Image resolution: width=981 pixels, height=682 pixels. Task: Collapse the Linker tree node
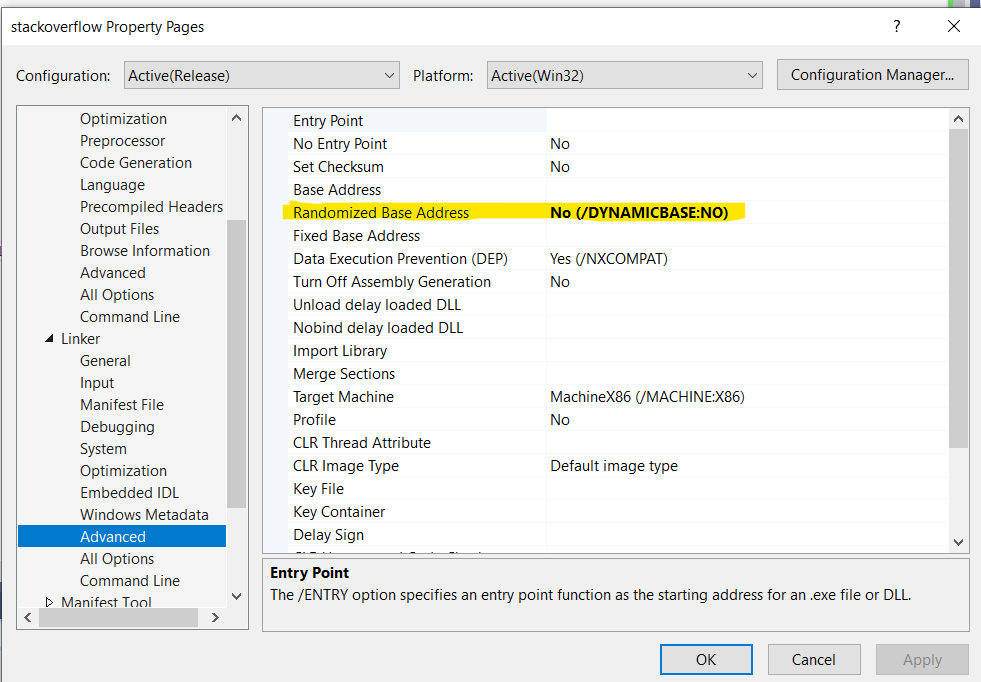[51, 339]
